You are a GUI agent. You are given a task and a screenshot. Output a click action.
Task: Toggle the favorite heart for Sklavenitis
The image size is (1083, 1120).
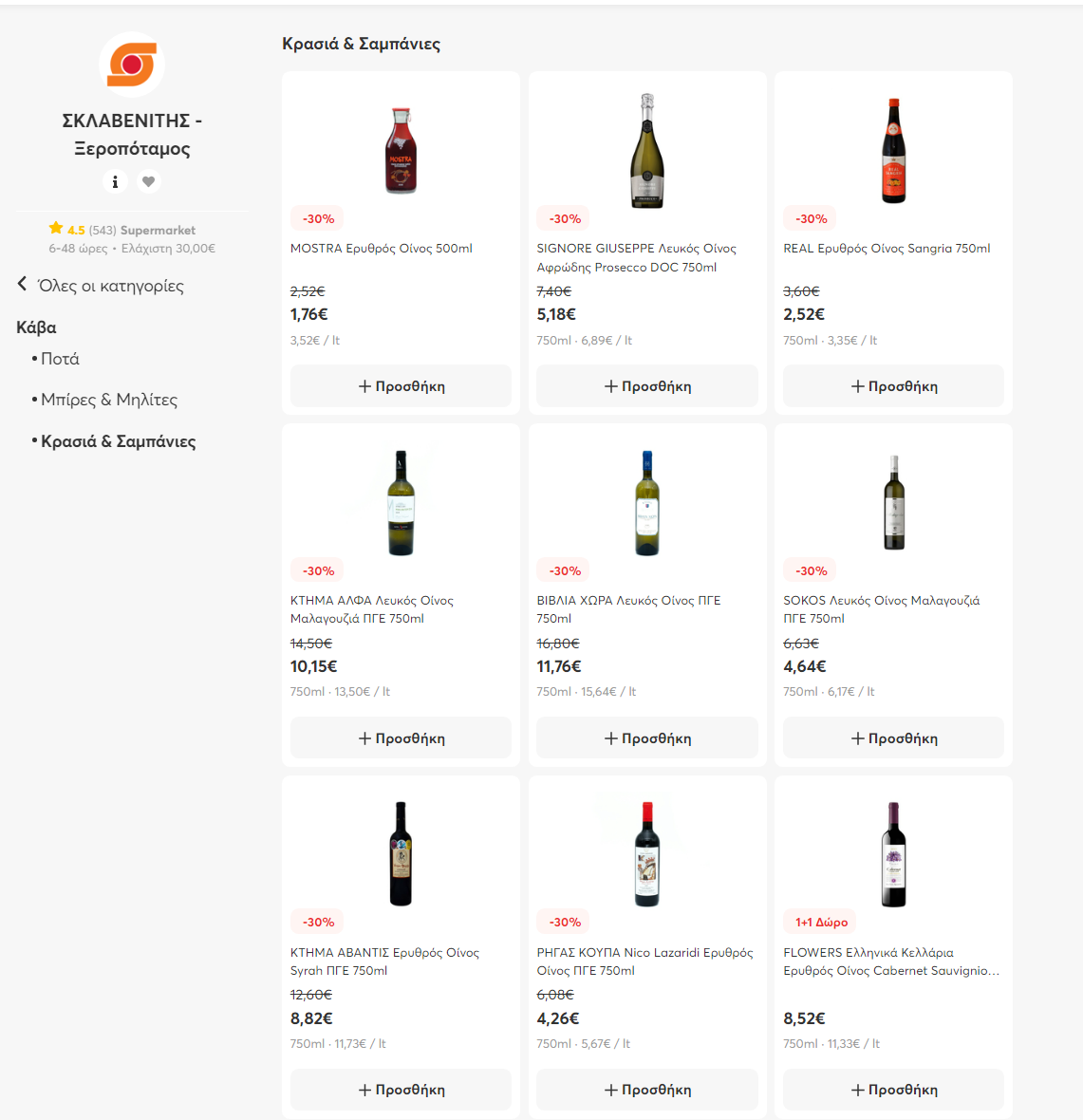(x=149, y=181)
